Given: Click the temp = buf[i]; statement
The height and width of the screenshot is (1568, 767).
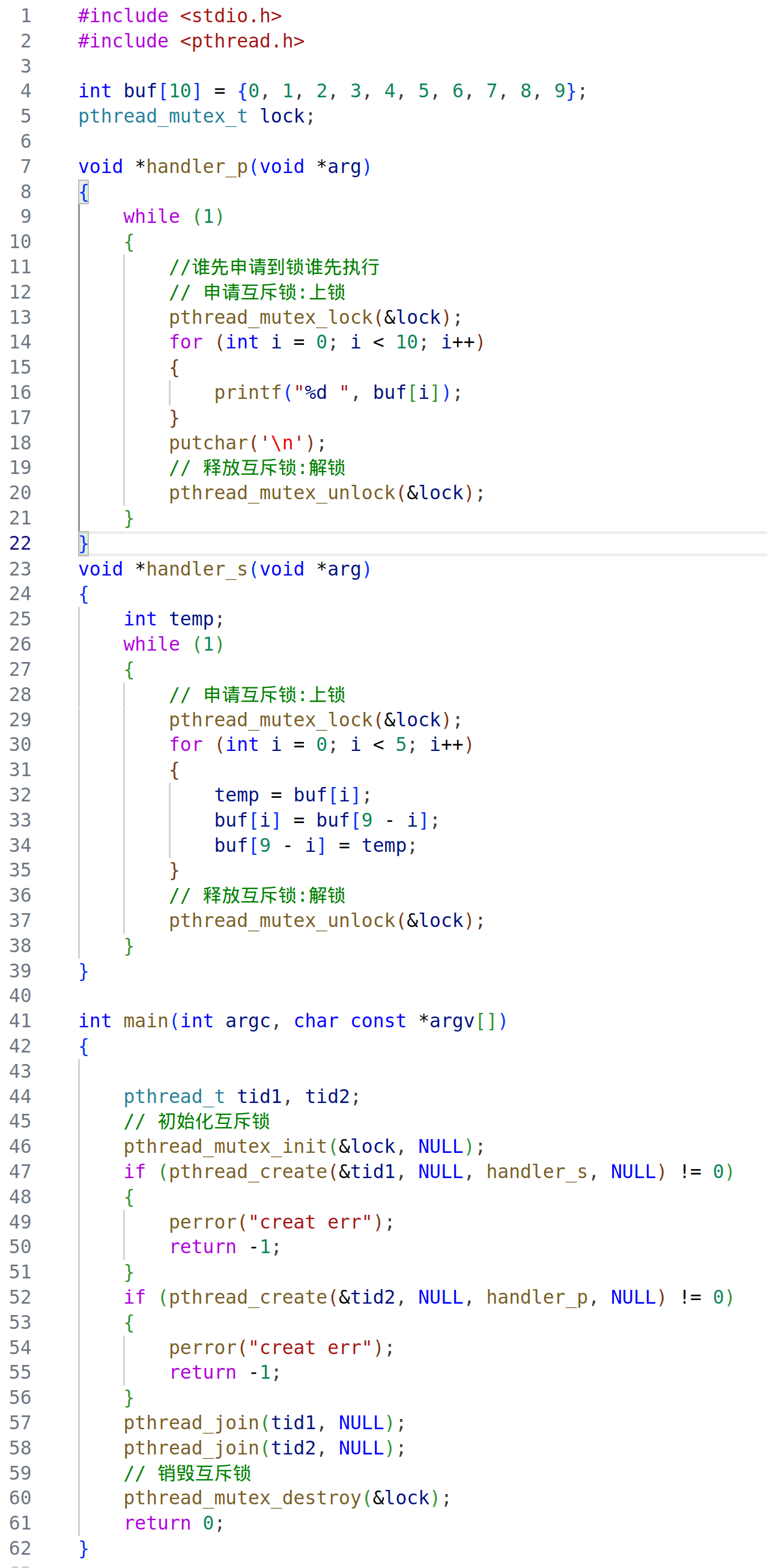Looking at the screenshot, I should [x=293, y=795].
